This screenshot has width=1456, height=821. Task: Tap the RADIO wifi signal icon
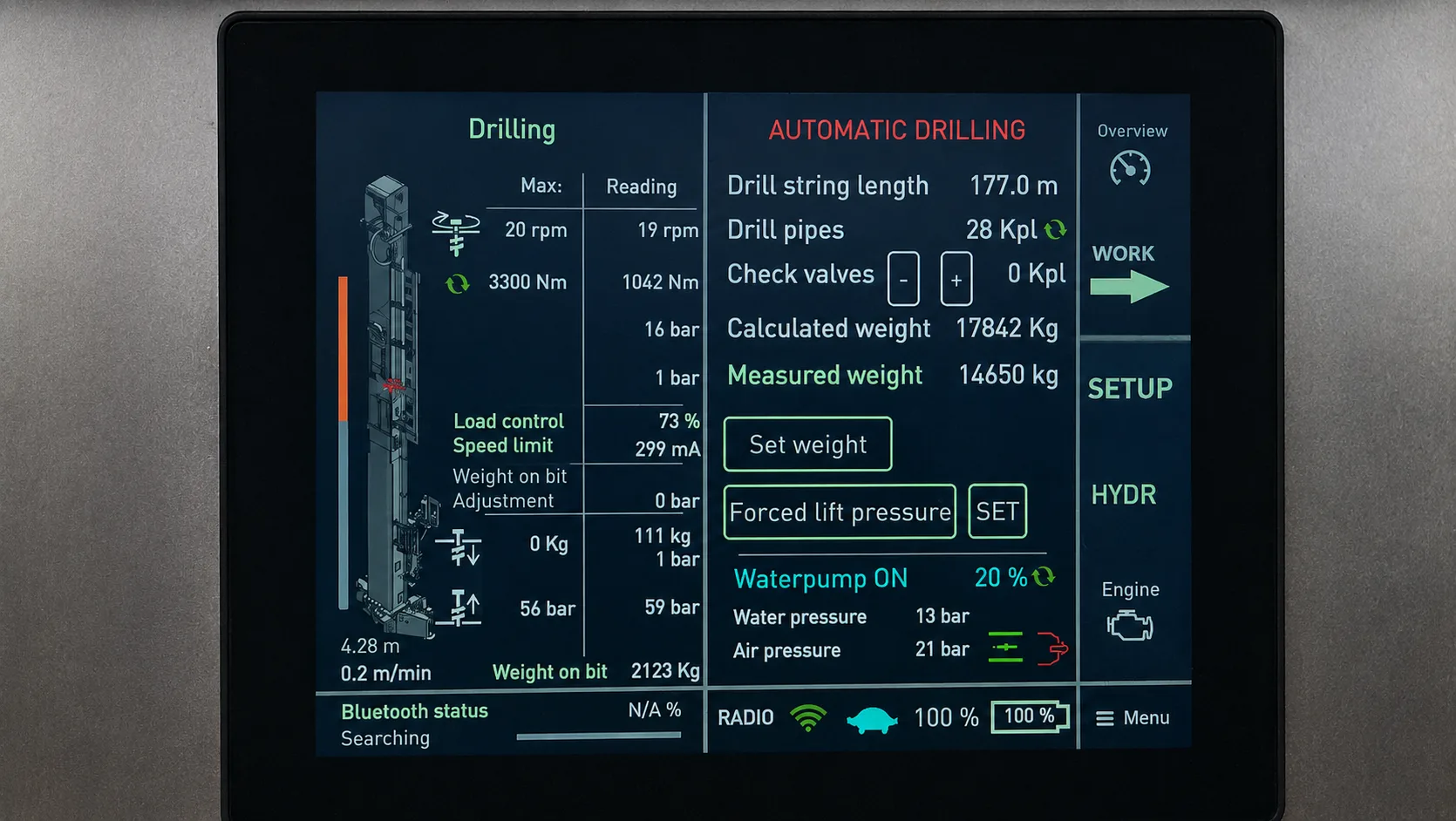coord(808,718)
